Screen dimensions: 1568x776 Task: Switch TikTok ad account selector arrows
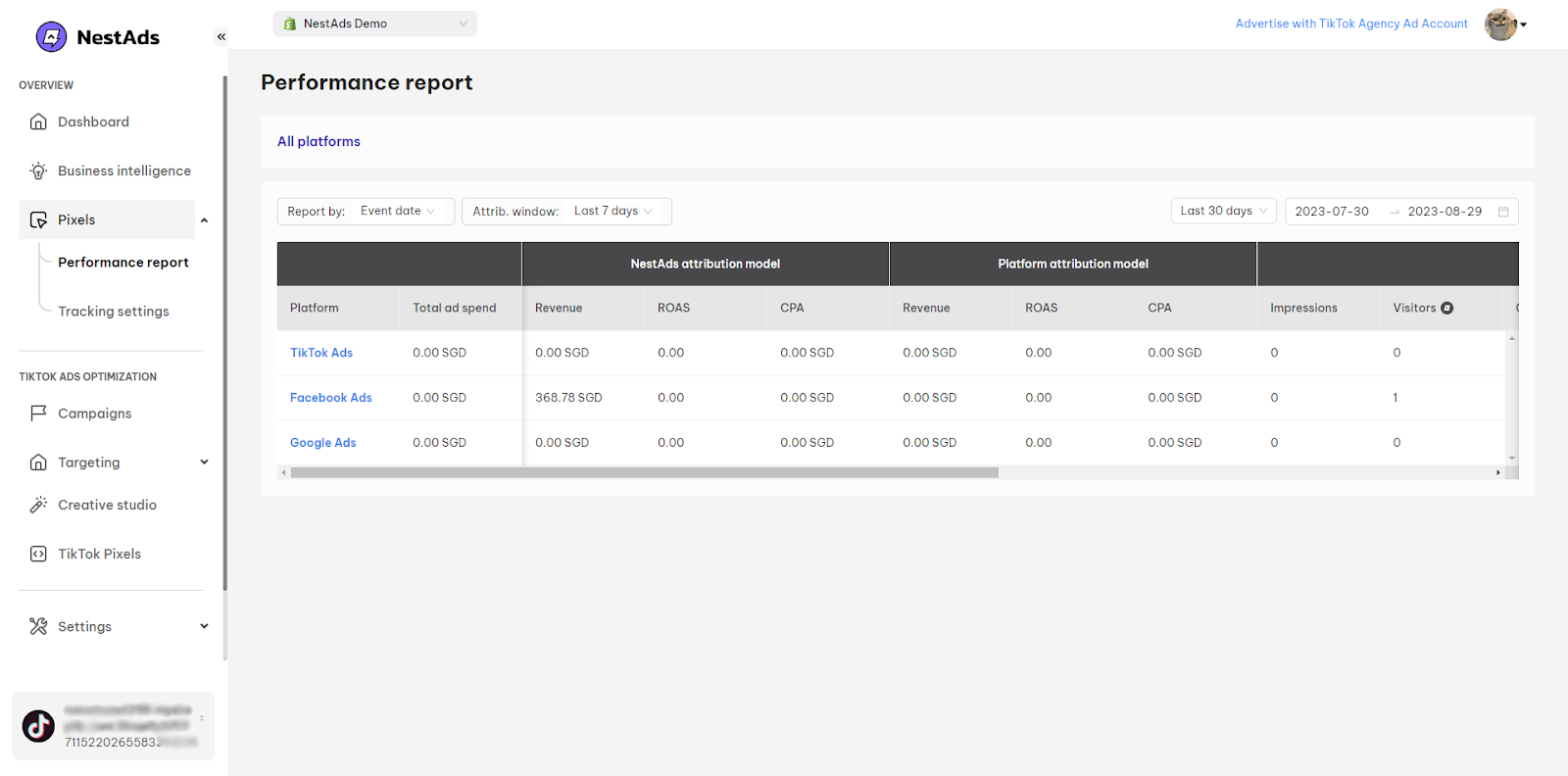tap(202, 718)
